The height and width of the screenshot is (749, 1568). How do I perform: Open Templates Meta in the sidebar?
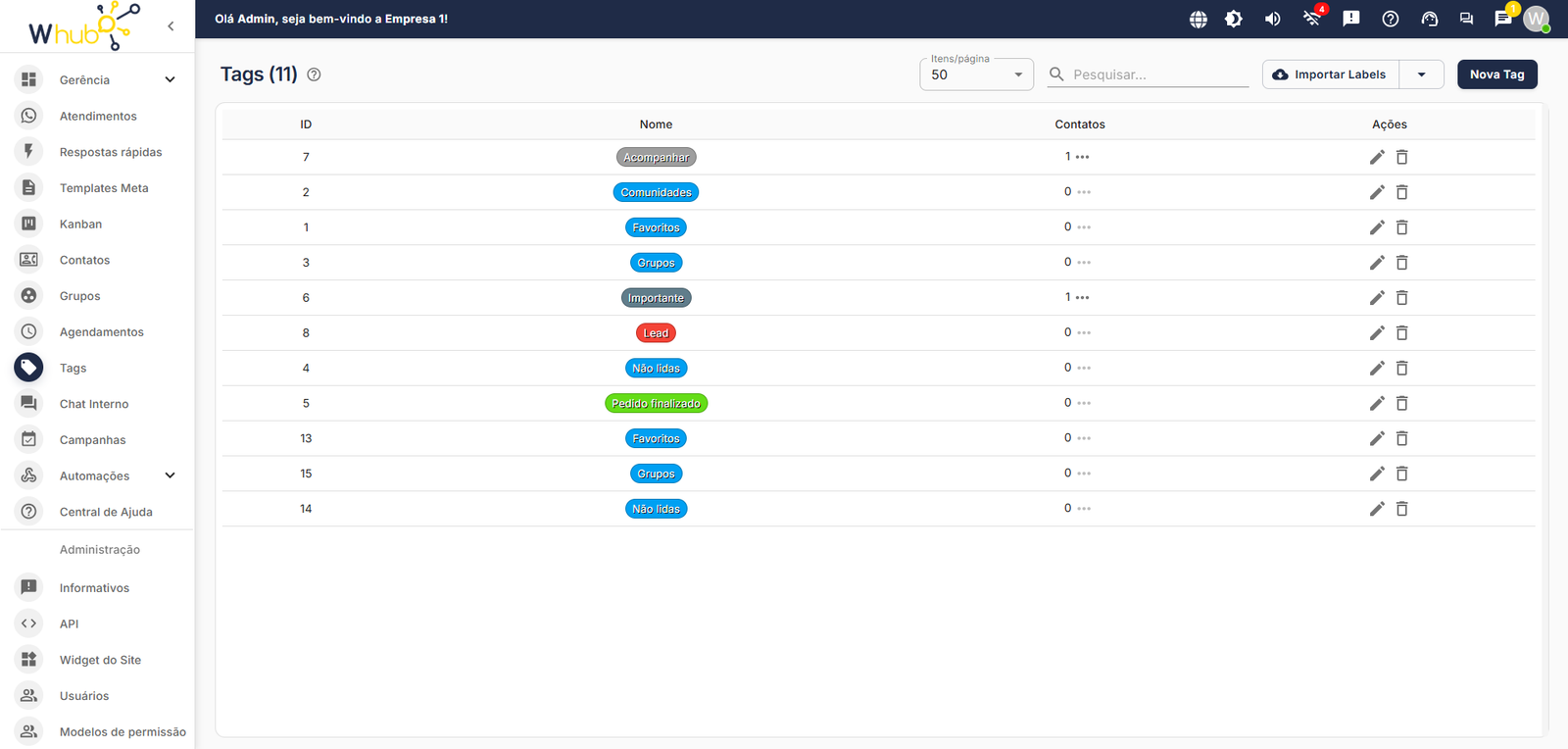click(x=98, y=188)
